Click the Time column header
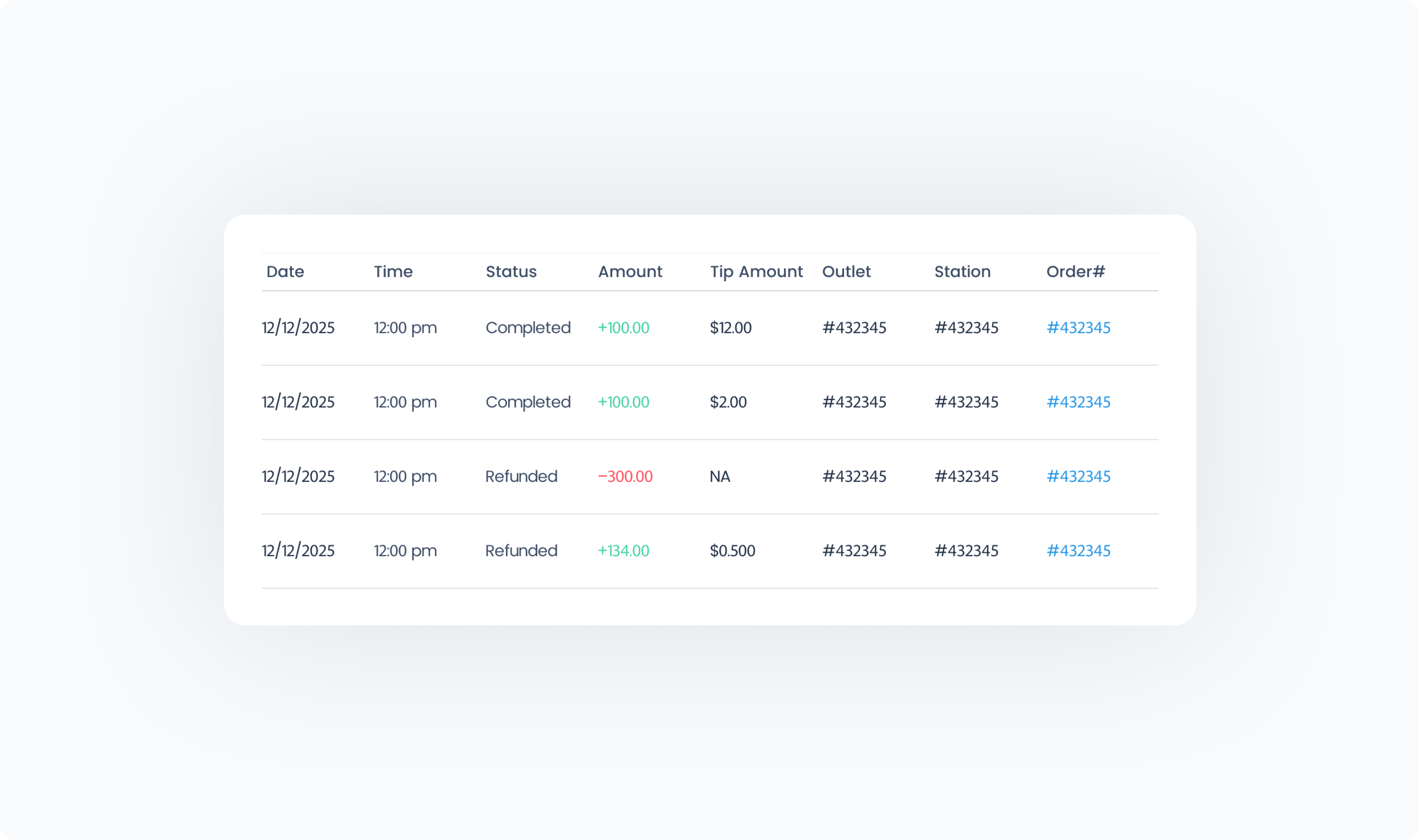1419x840 pixels. click(x=393, y=272)
